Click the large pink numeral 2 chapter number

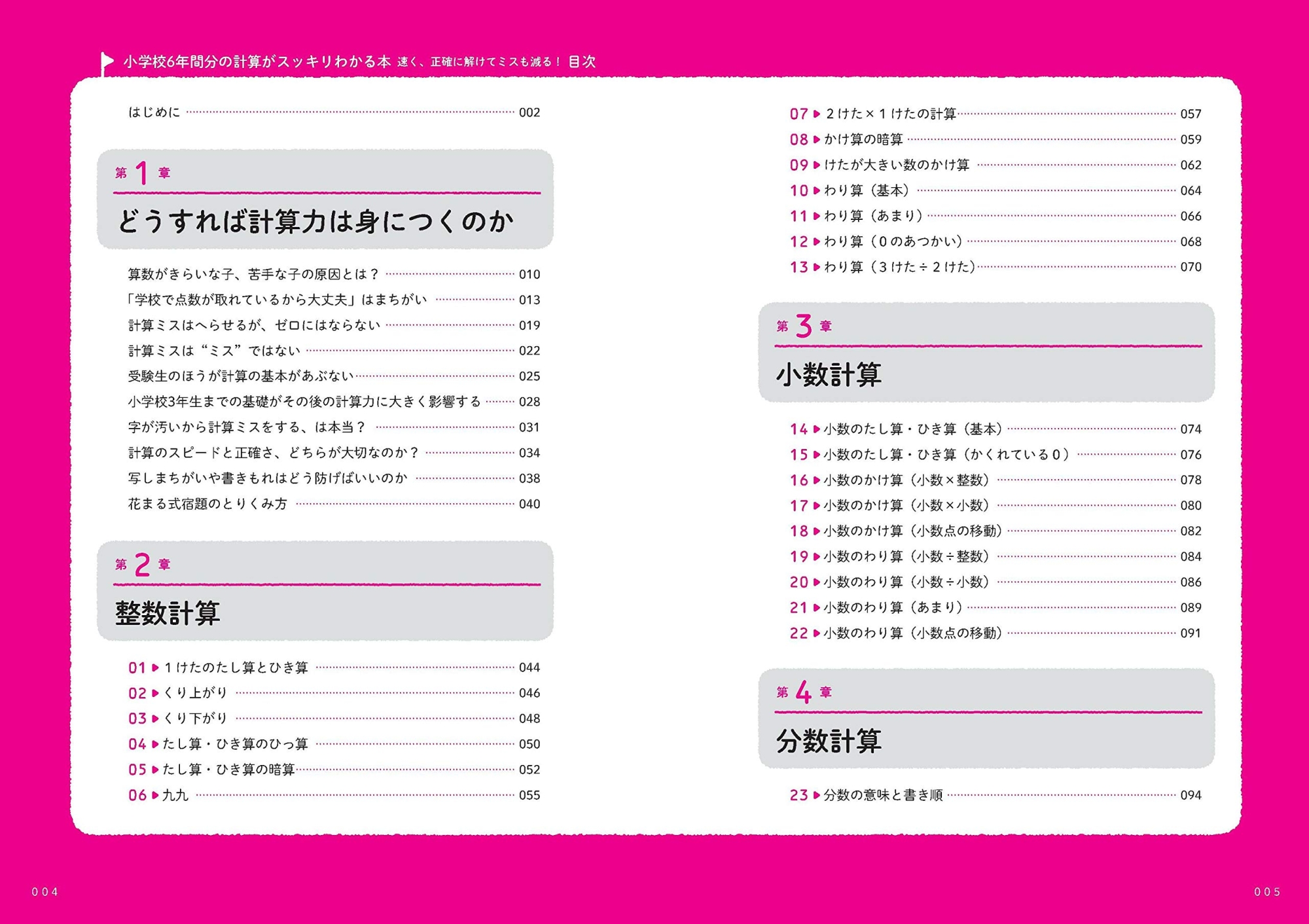(x=142, y=565)
